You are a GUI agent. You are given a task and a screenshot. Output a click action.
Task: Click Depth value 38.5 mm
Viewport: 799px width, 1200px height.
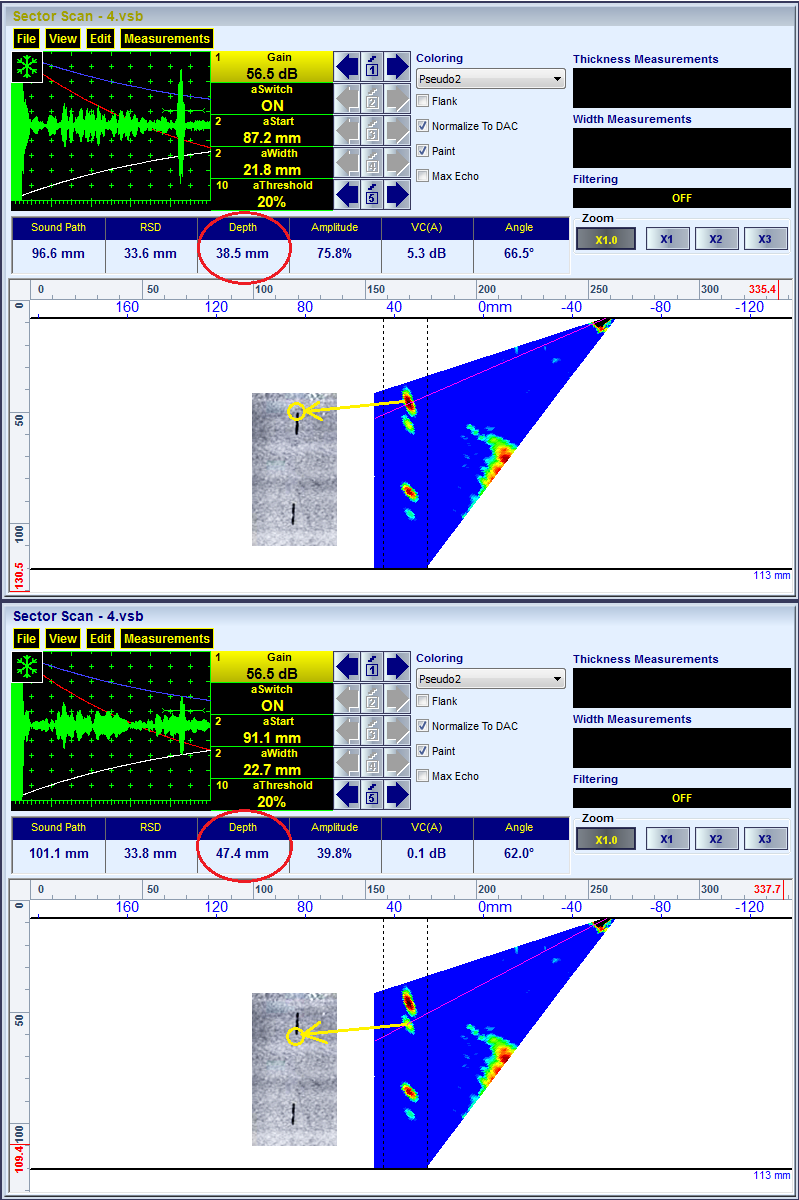coord(243,254)
